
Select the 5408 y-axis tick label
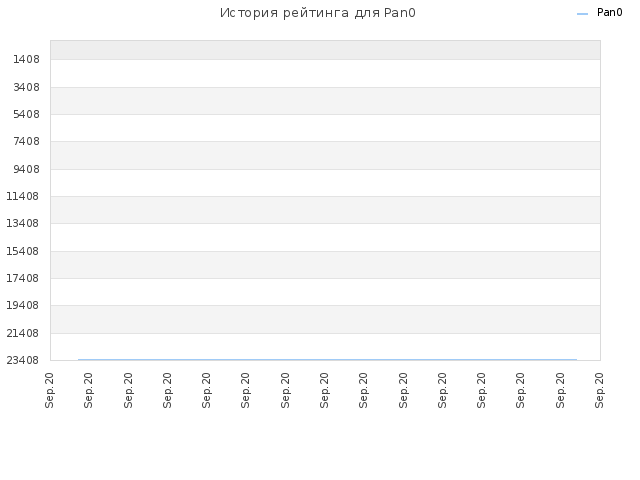[27, 114]
